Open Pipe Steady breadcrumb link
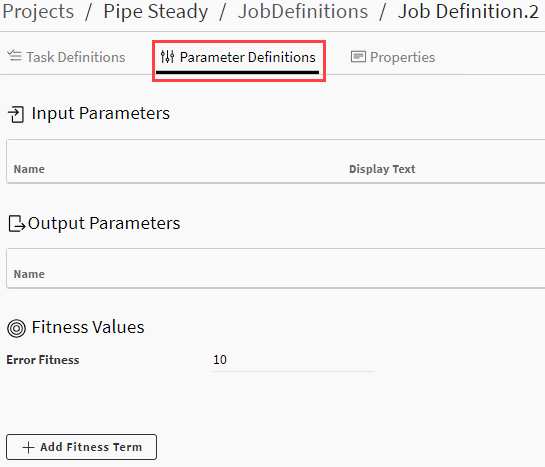545x467 pixels. [156, 11]
